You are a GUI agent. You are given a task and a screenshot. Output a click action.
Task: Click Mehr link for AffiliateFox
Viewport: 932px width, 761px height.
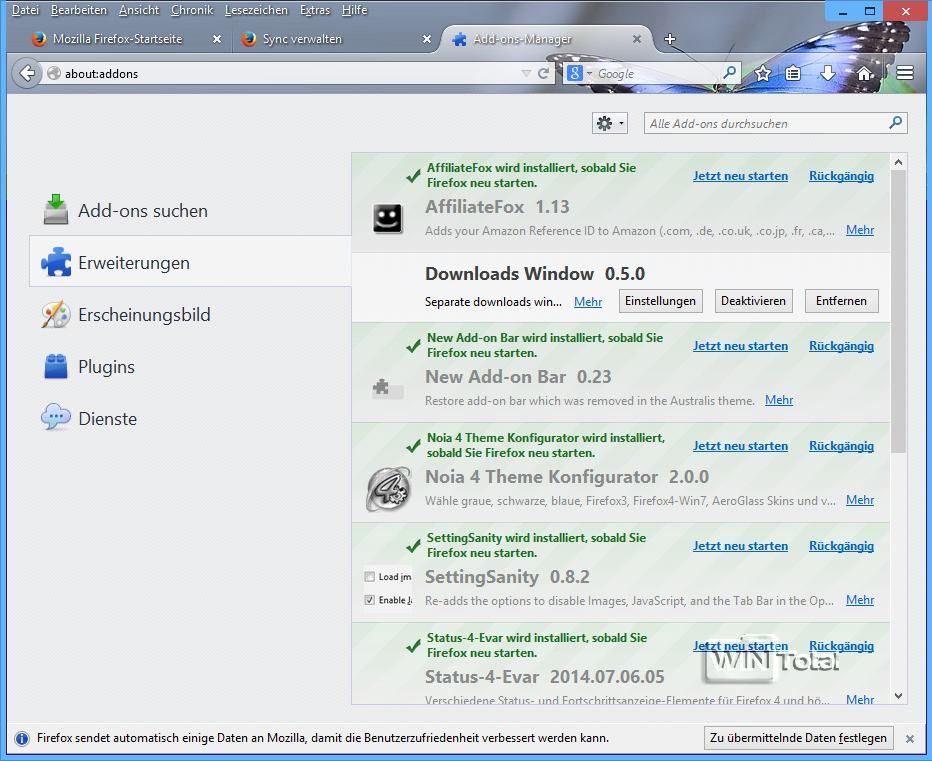[x=860, y=230]
